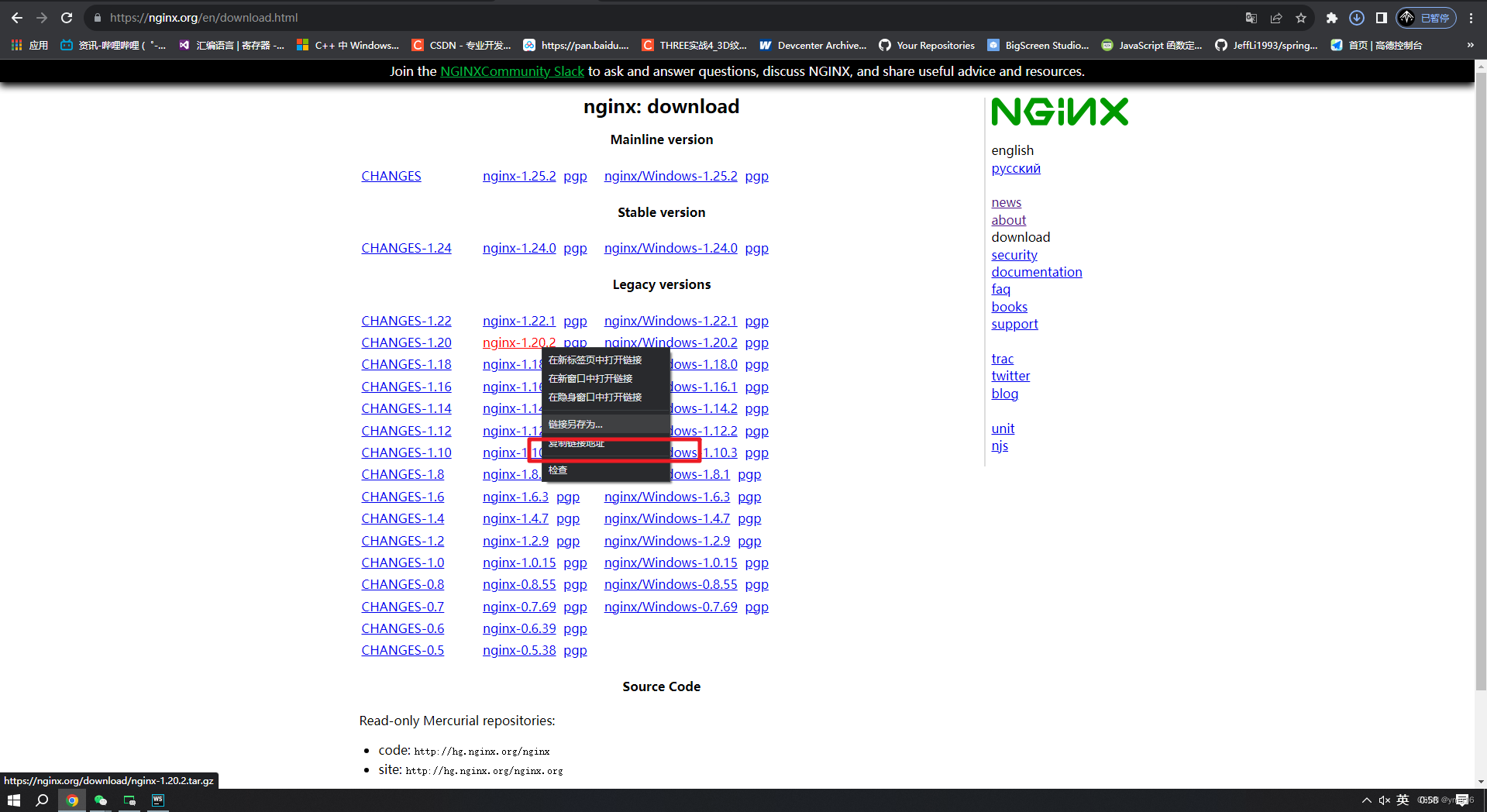Reload the nginx download page
1487x812 pixels.
point(67,18)
